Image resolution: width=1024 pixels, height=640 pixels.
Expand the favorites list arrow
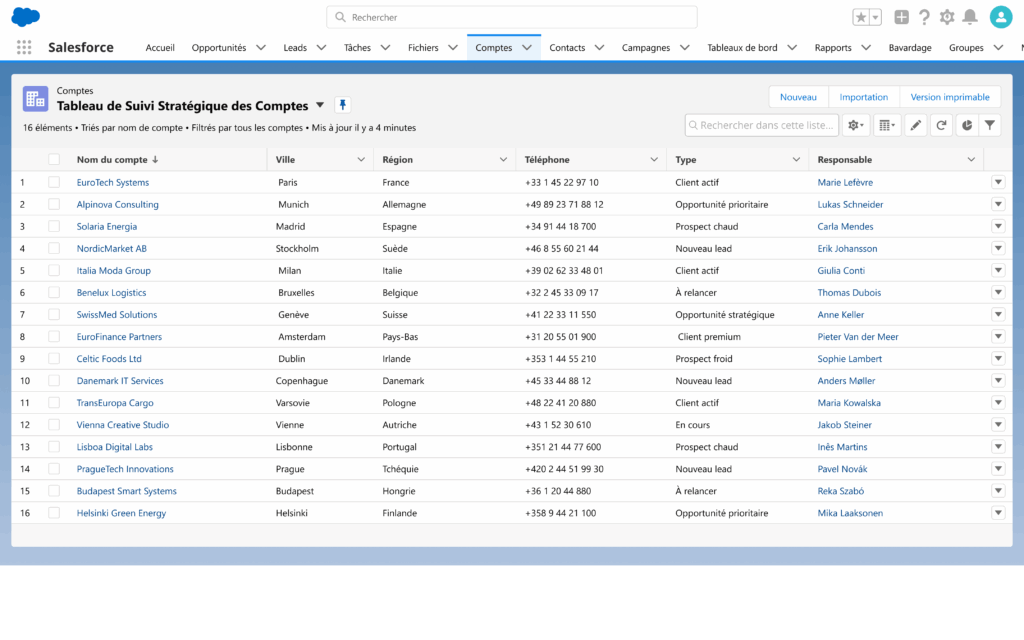(876, 18)
